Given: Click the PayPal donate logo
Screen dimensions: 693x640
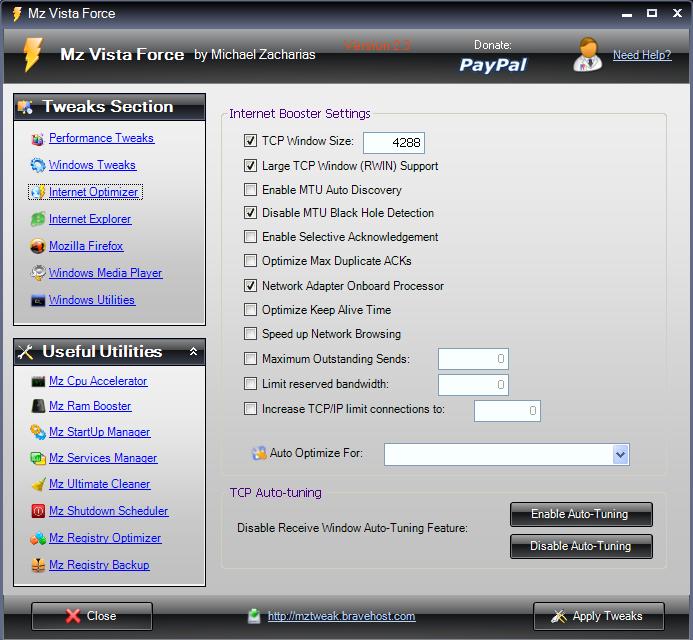Looking at the screenshot, I should 493,65.
